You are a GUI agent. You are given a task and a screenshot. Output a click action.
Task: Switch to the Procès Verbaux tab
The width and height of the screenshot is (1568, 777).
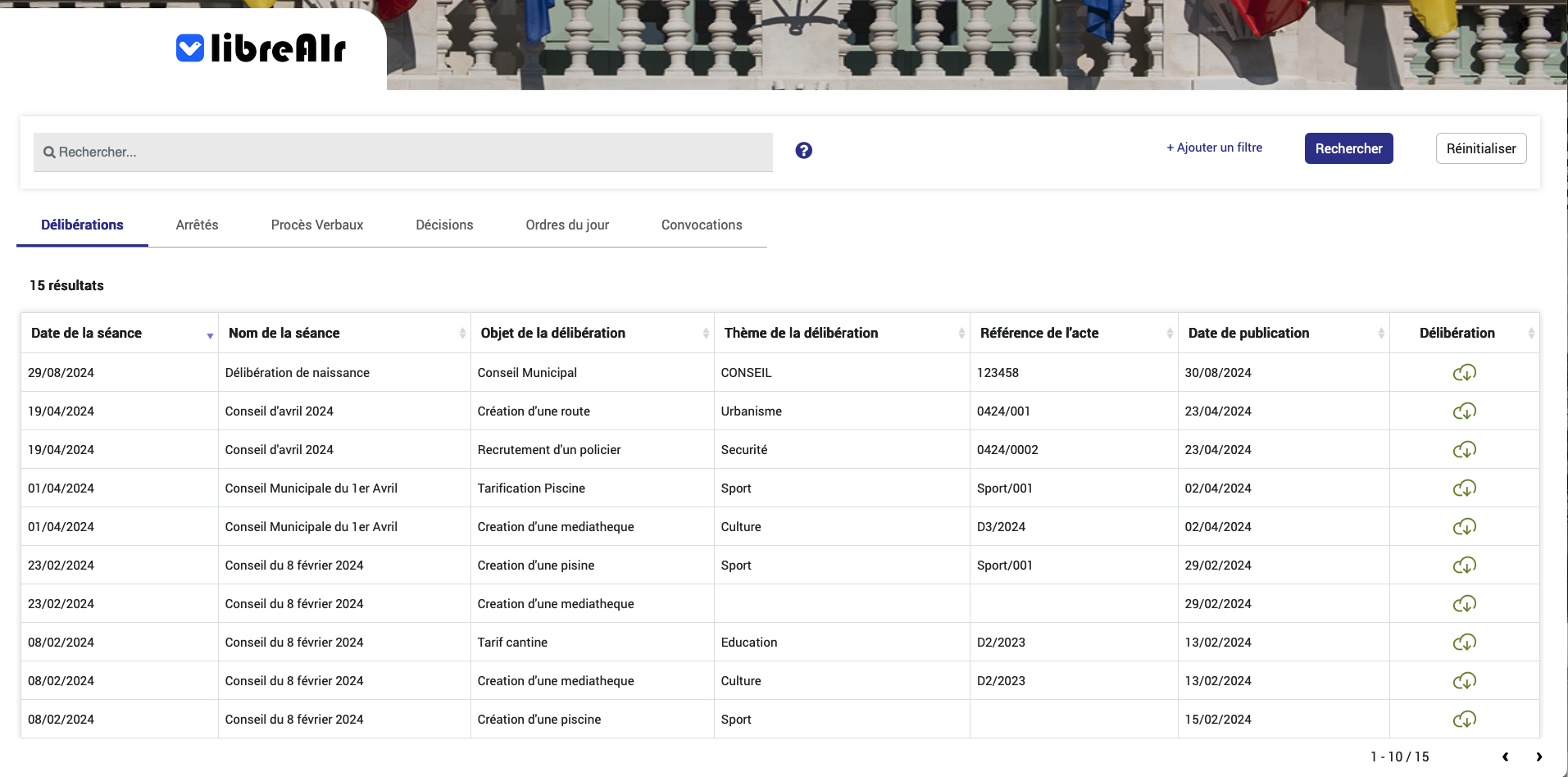pyautogui.click(x=317, y=225)
